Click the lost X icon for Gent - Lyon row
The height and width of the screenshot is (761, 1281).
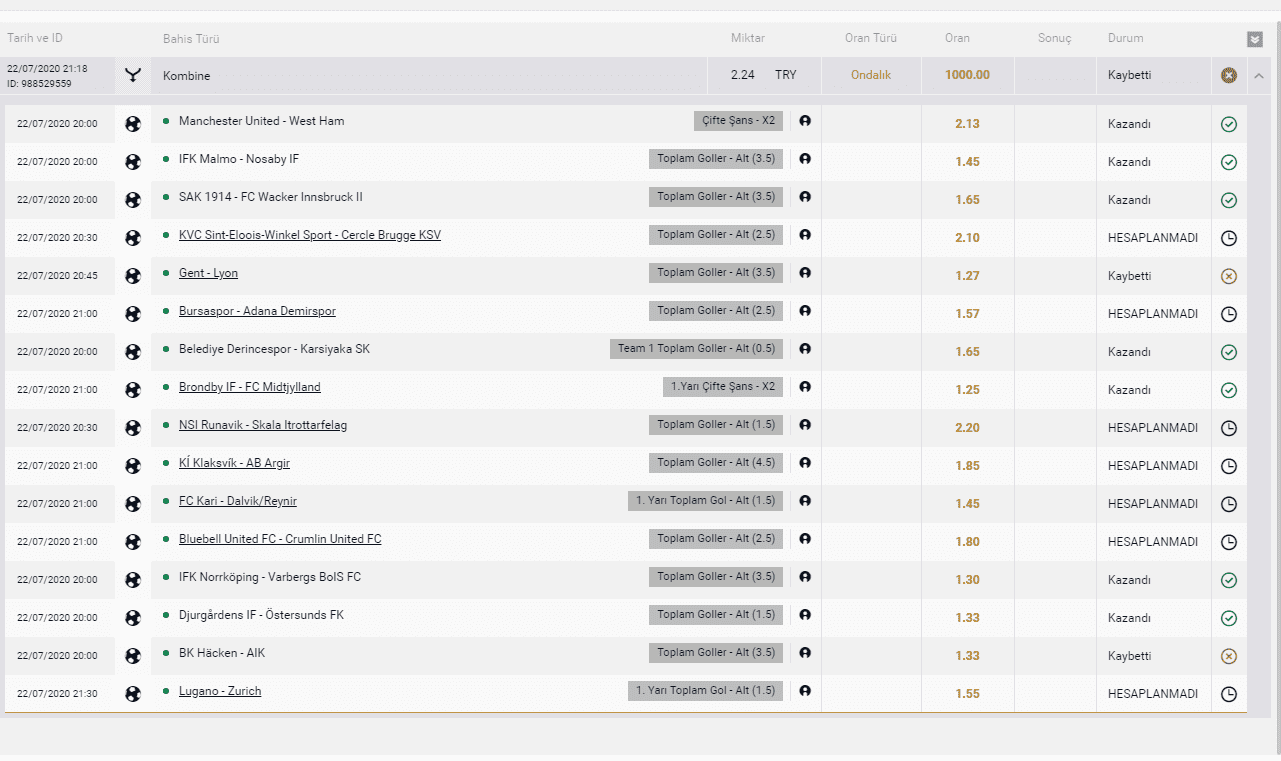[x=1229, y=276]
